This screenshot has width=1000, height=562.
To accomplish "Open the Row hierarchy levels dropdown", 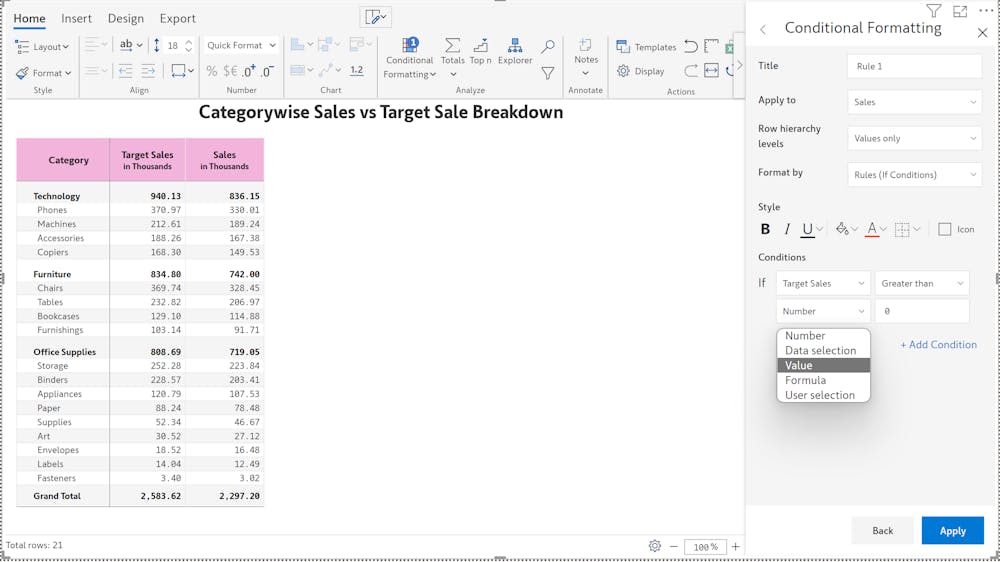I will tap(915, 138).
